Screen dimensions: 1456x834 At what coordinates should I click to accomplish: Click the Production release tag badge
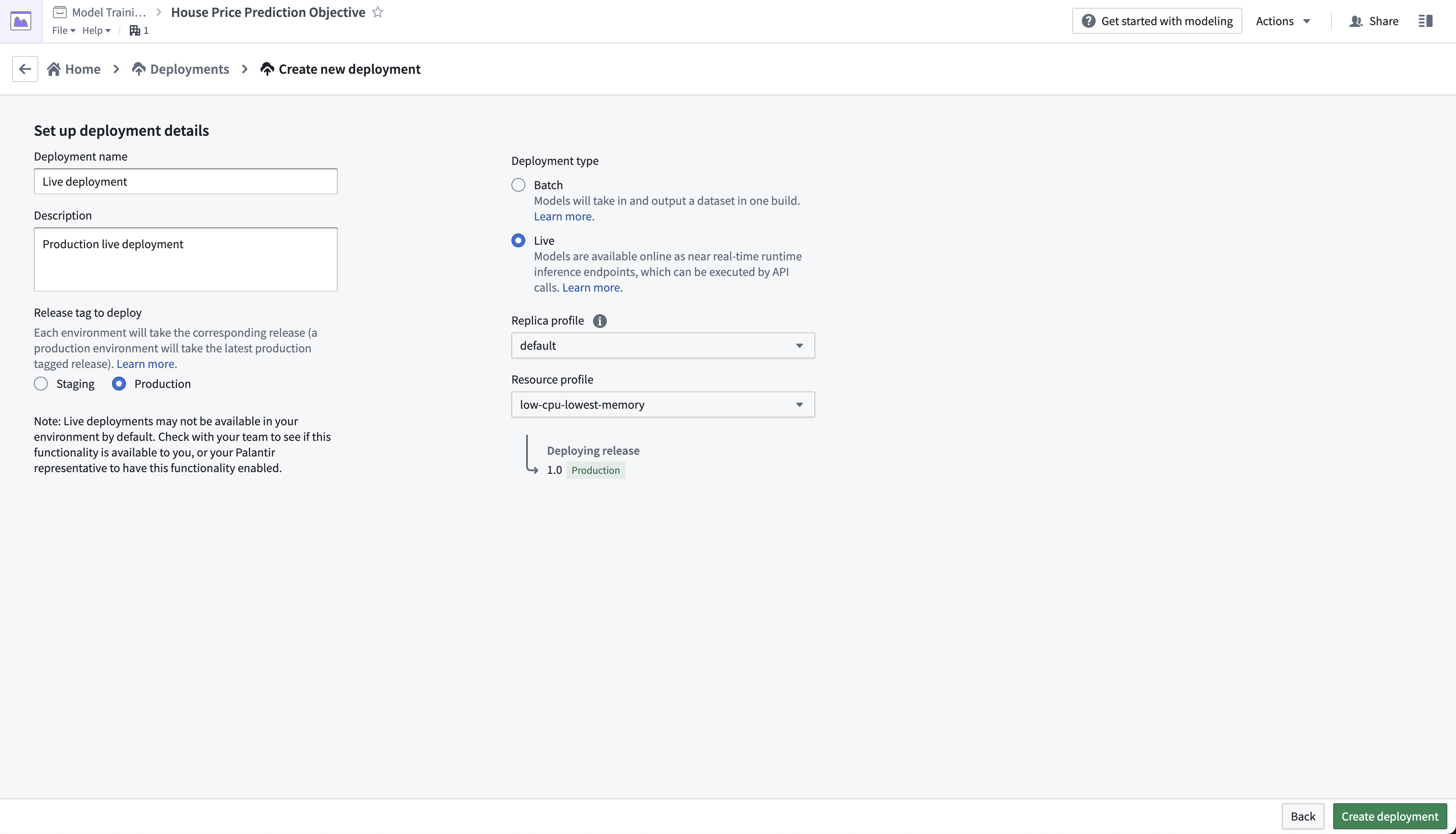(x=595, y=470)
